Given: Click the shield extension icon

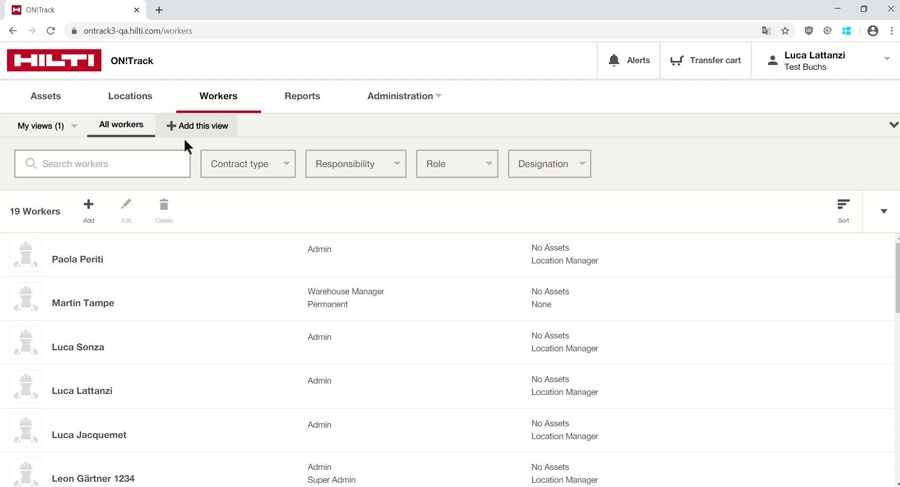Looking at the screenshot, I should click(808, 31).
